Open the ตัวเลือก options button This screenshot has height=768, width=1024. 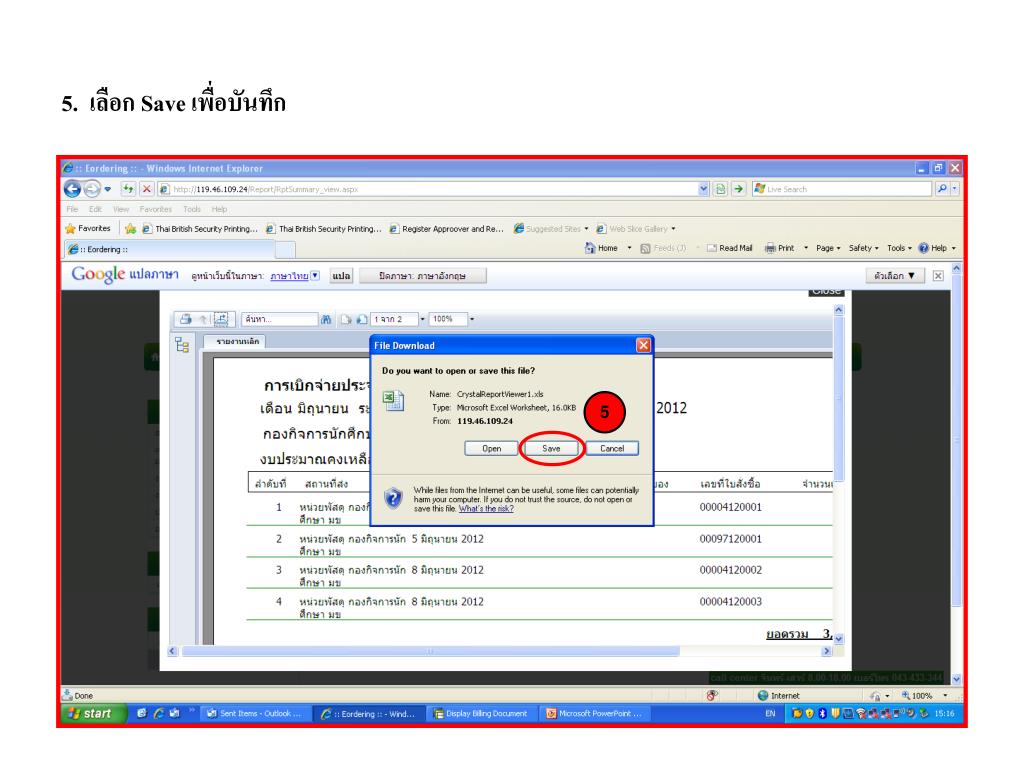[x=895, y=276]
